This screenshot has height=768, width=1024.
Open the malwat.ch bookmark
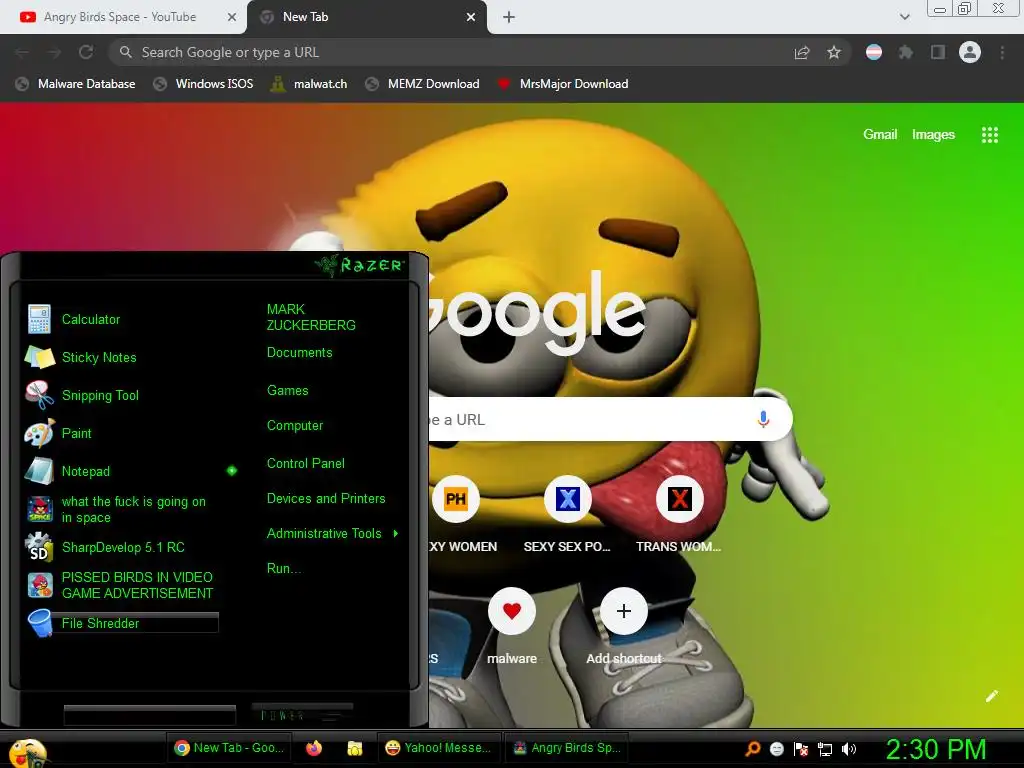(309, 84)
